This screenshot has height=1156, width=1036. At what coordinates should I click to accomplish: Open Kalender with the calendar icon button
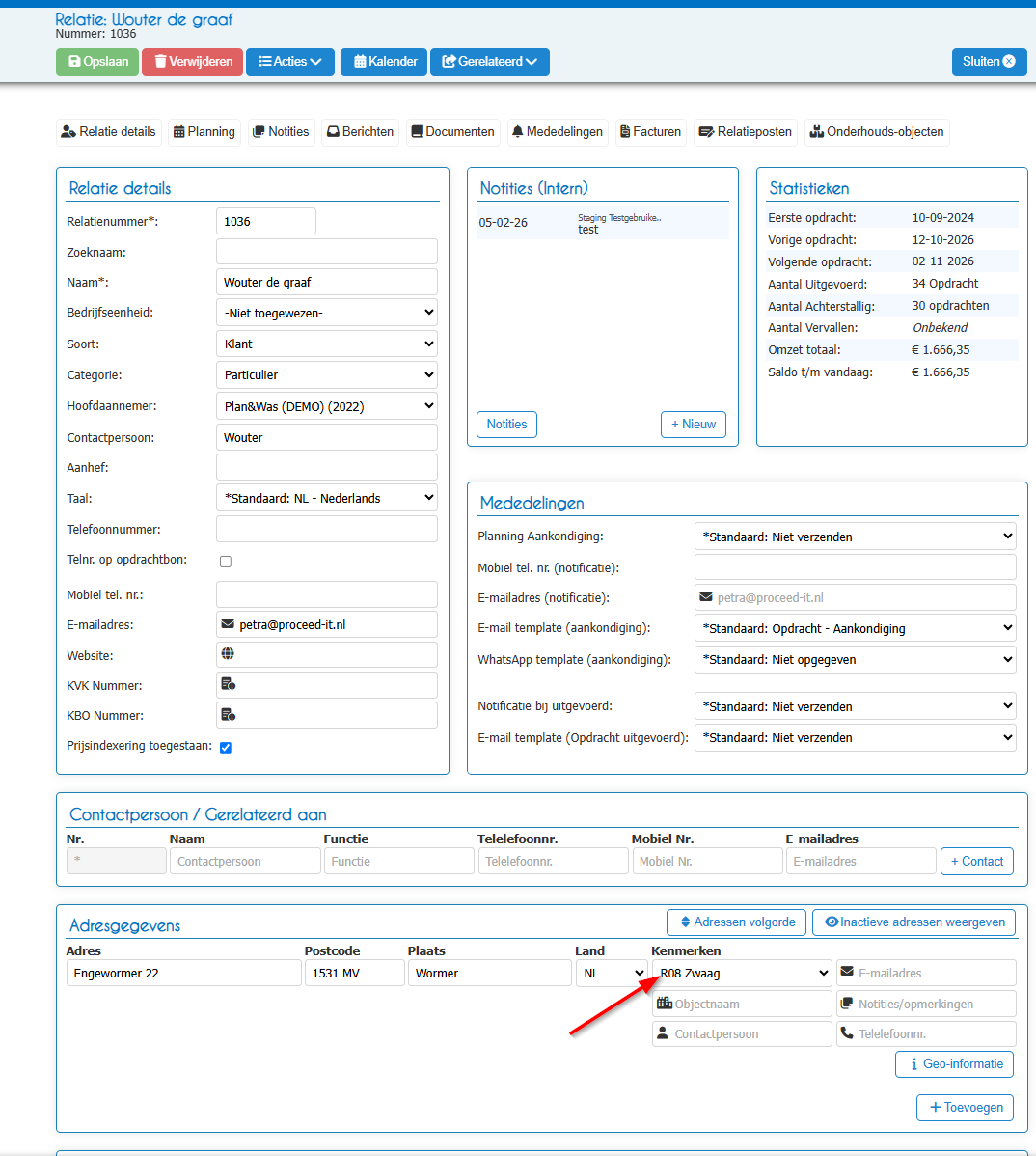point(385,61)
